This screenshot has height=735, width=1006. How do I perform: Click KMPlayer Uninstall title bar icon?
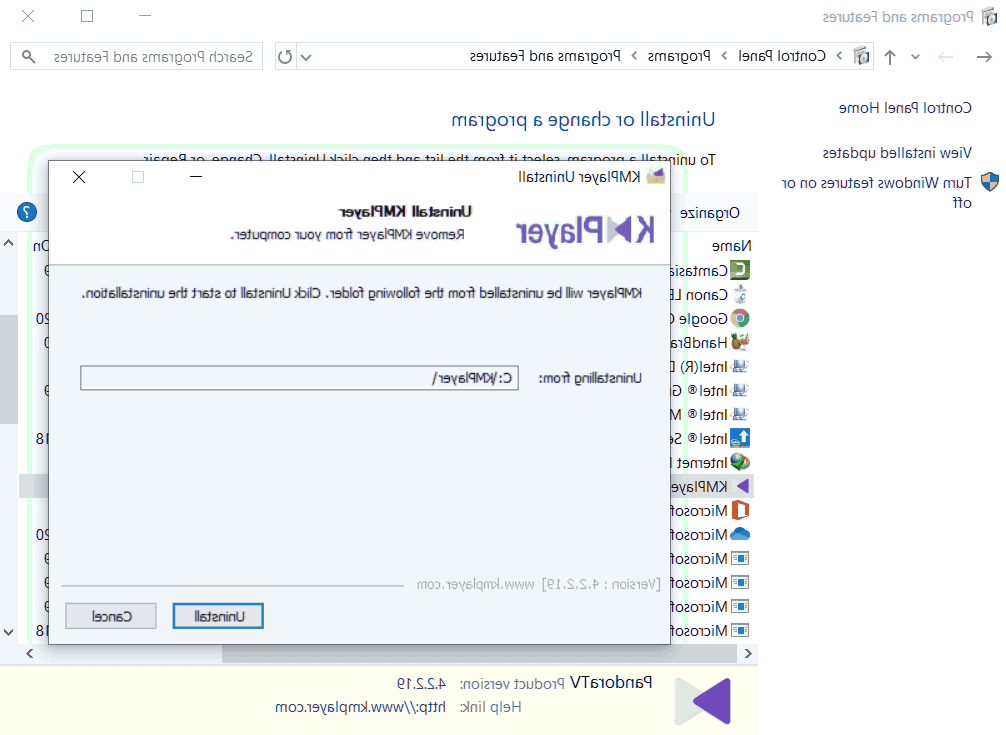coord(656,176)
